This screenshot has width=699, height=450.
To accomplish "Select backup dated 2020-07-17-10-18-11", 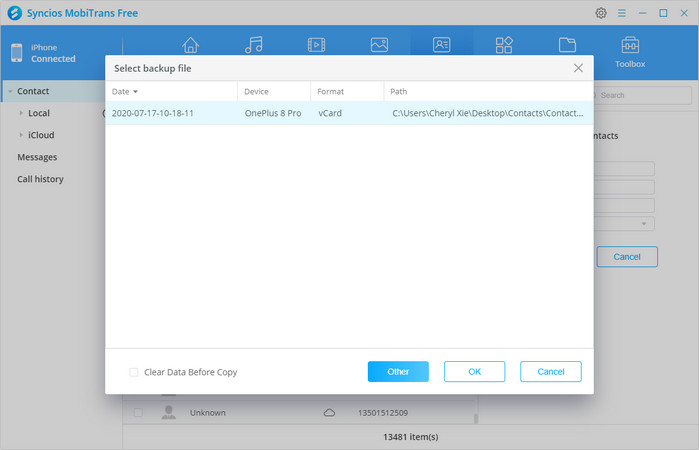I will (349, 113).
